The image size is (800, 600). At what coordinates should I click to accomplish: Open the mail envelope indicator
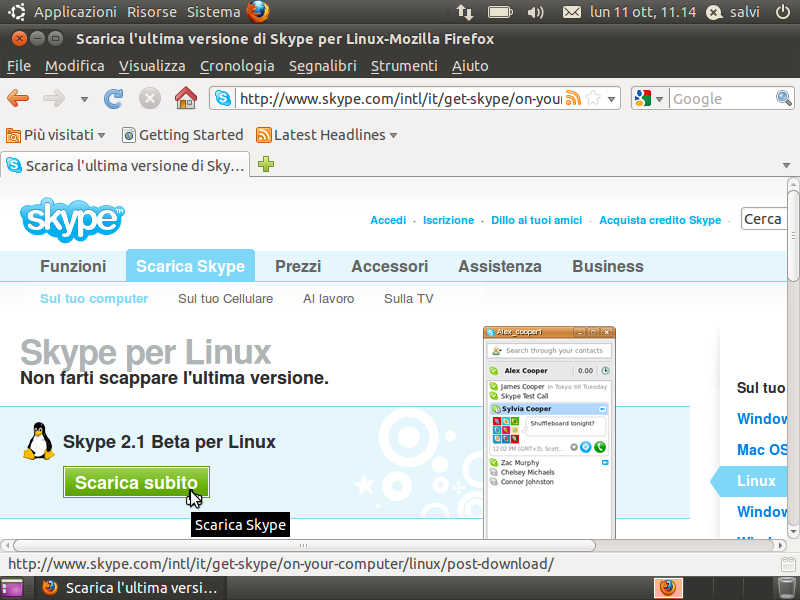point(571,12)
